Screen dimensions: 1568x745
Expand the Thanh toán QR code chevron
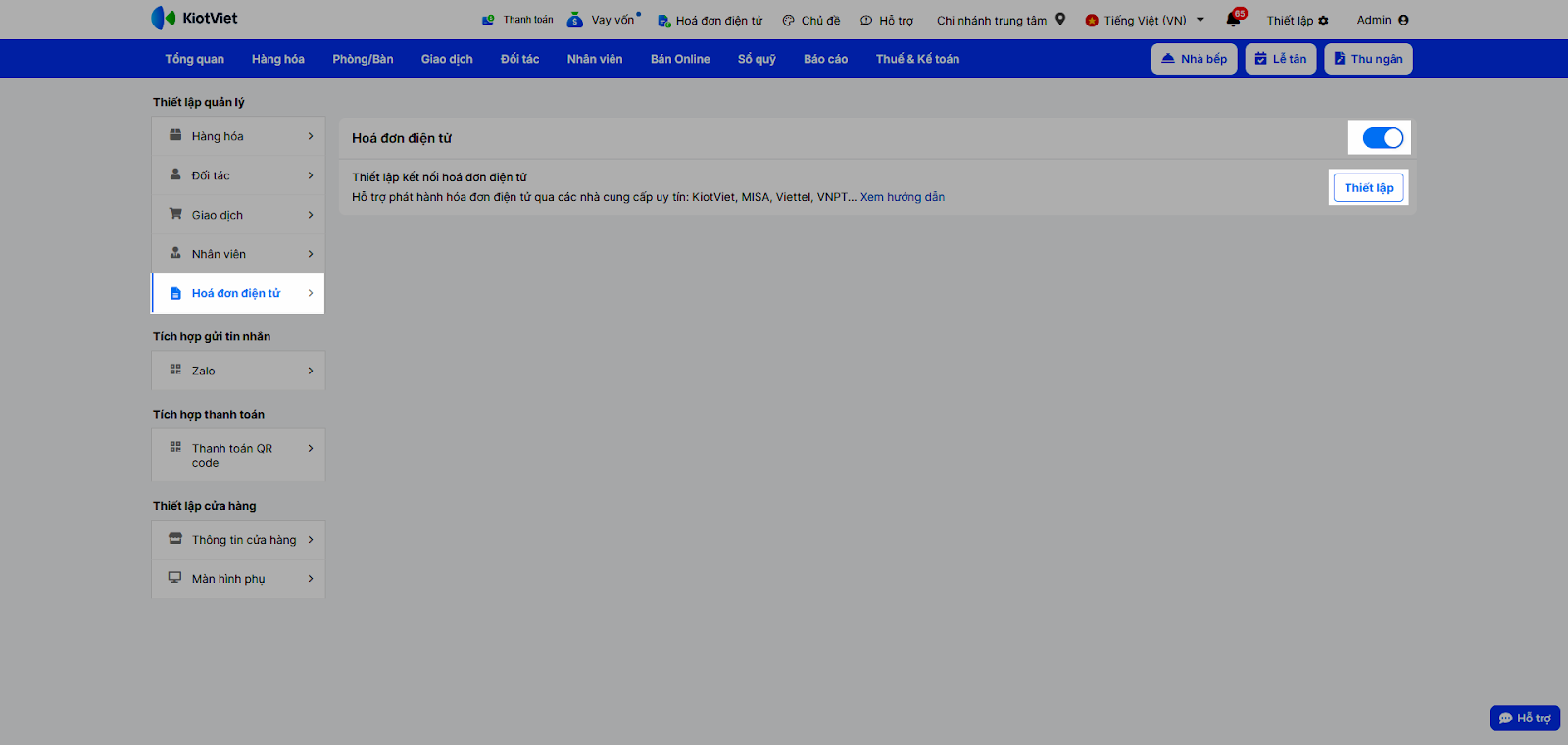coord(311,448)
